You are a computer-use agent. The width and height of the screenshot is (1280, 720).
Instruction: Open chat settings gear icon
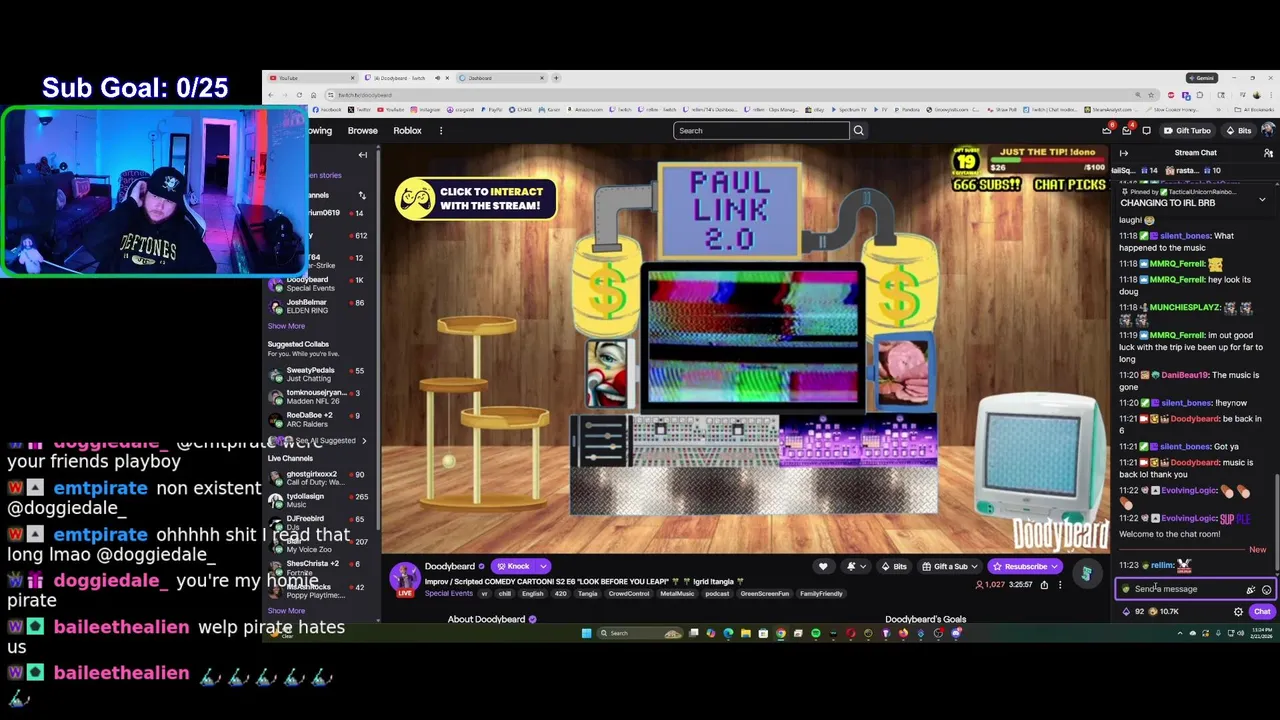1238,612
